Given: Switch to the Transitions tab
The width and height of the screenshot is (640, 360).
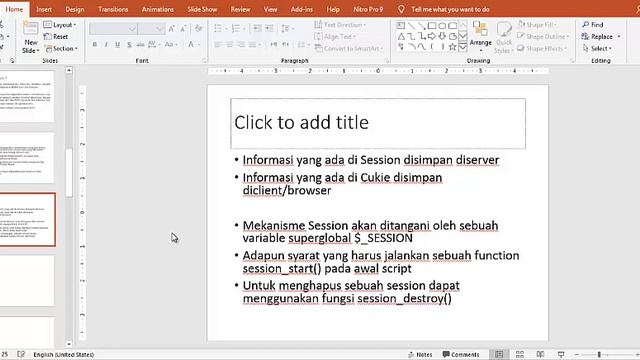Looking at the screenshot, I should (x=113, y=9).
